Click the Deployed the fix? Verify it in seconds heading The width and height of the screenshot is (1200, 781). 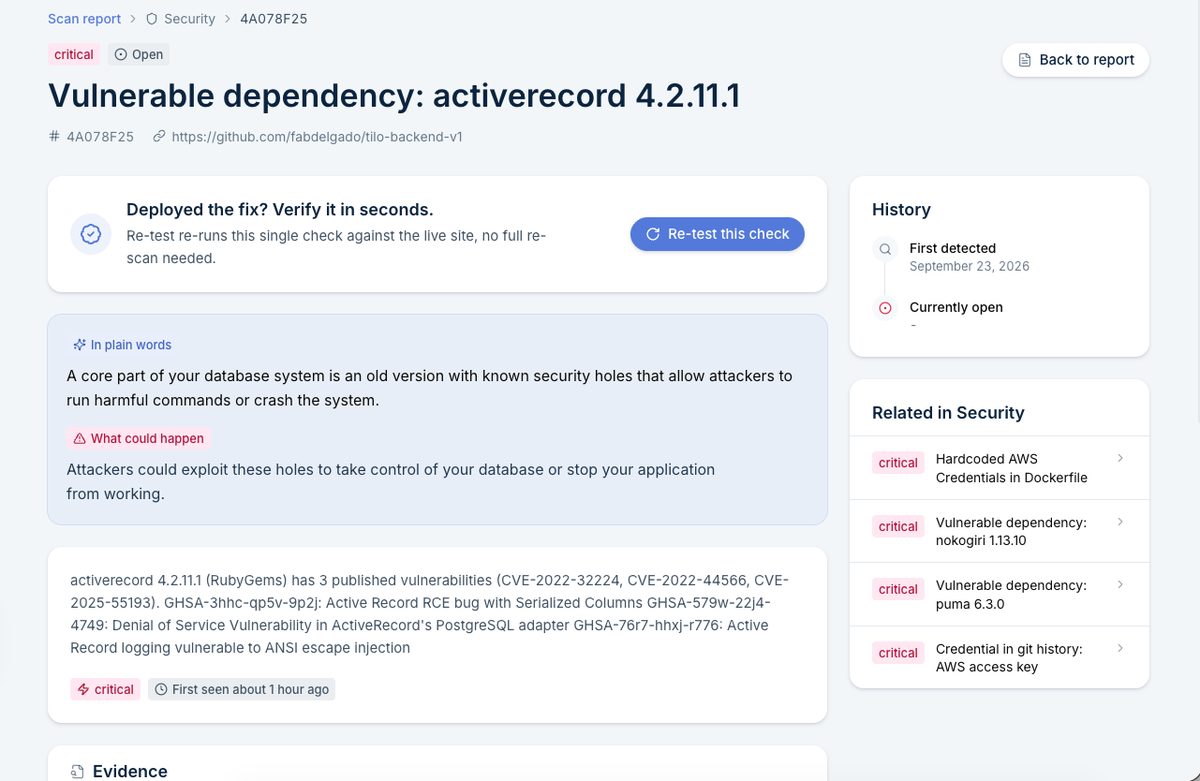tap(280, 210)
